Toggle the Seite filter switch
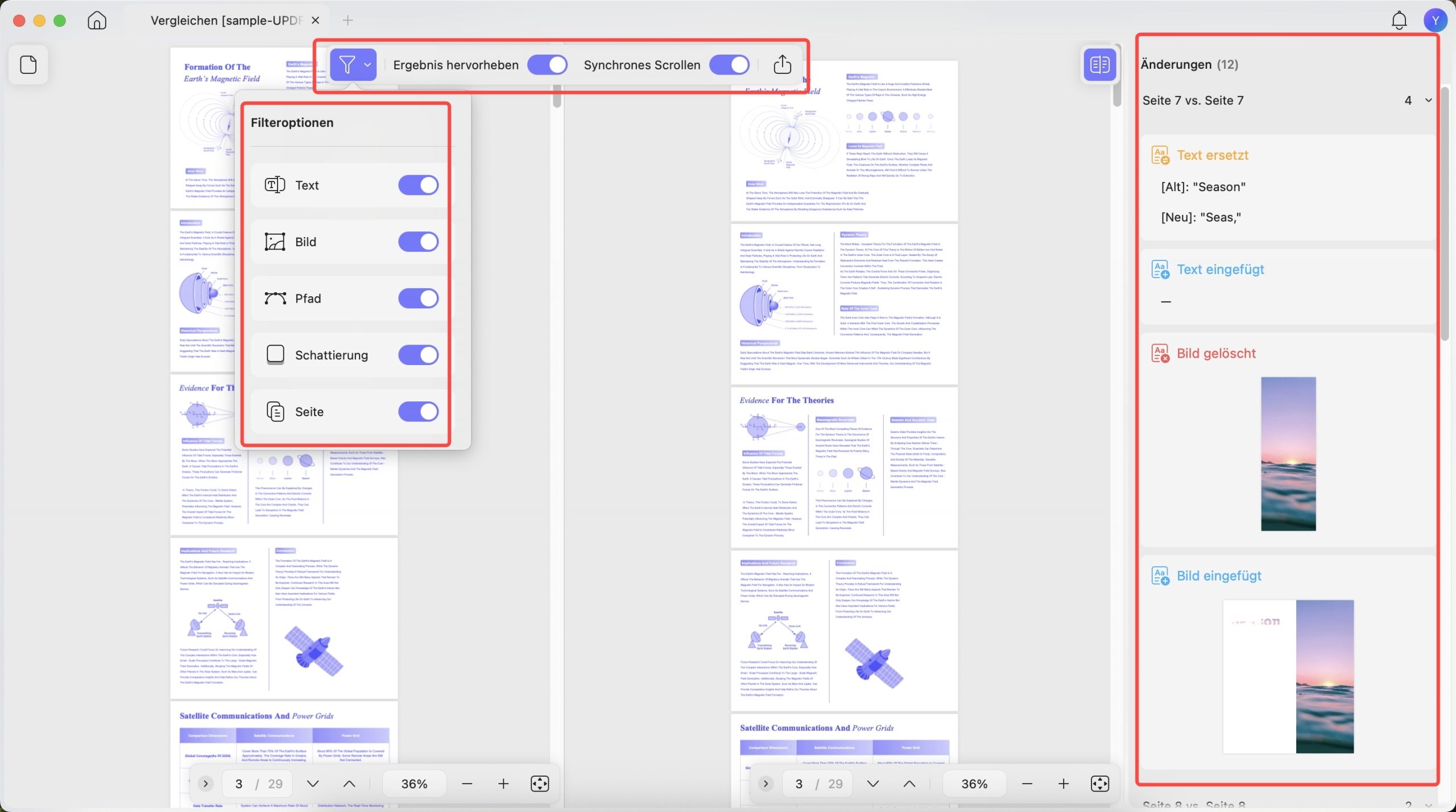Image resolution: width=1456 pixels, height=812 pixels. click(418, 412)
